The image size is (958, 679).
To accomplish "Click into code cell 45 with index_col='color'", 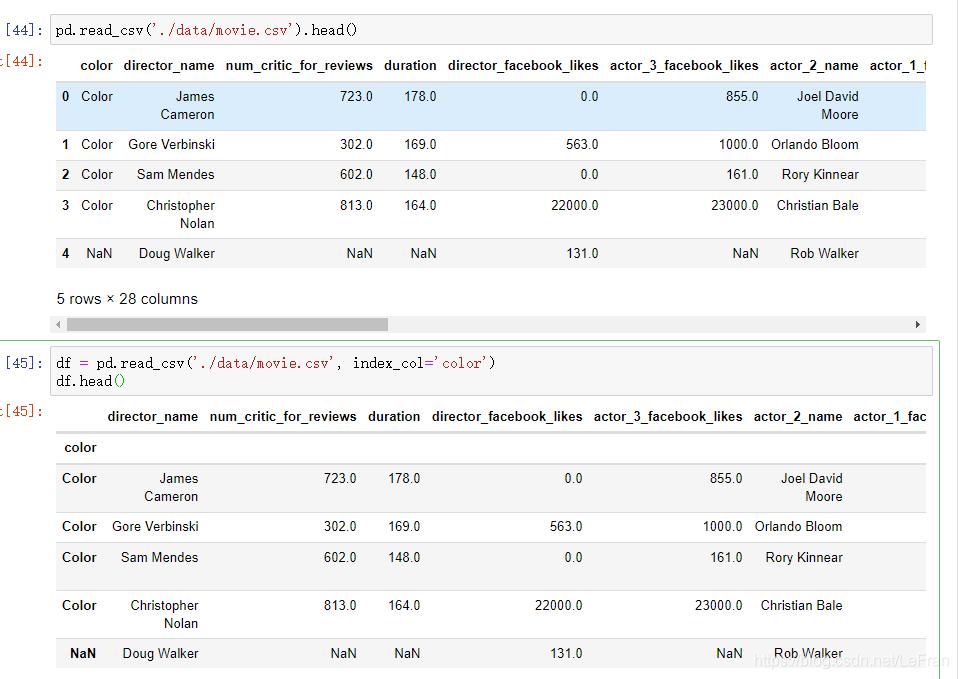I will click(491, 372).
